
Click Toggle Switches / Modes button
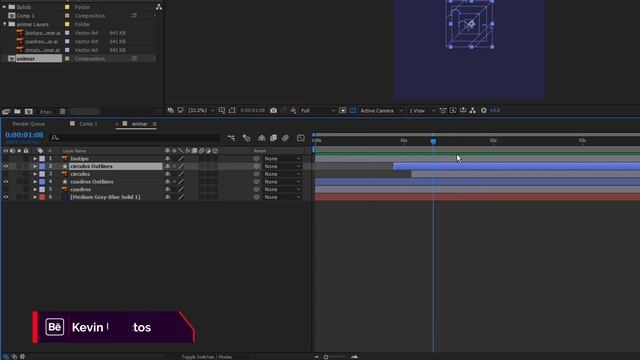coord(207,357)
